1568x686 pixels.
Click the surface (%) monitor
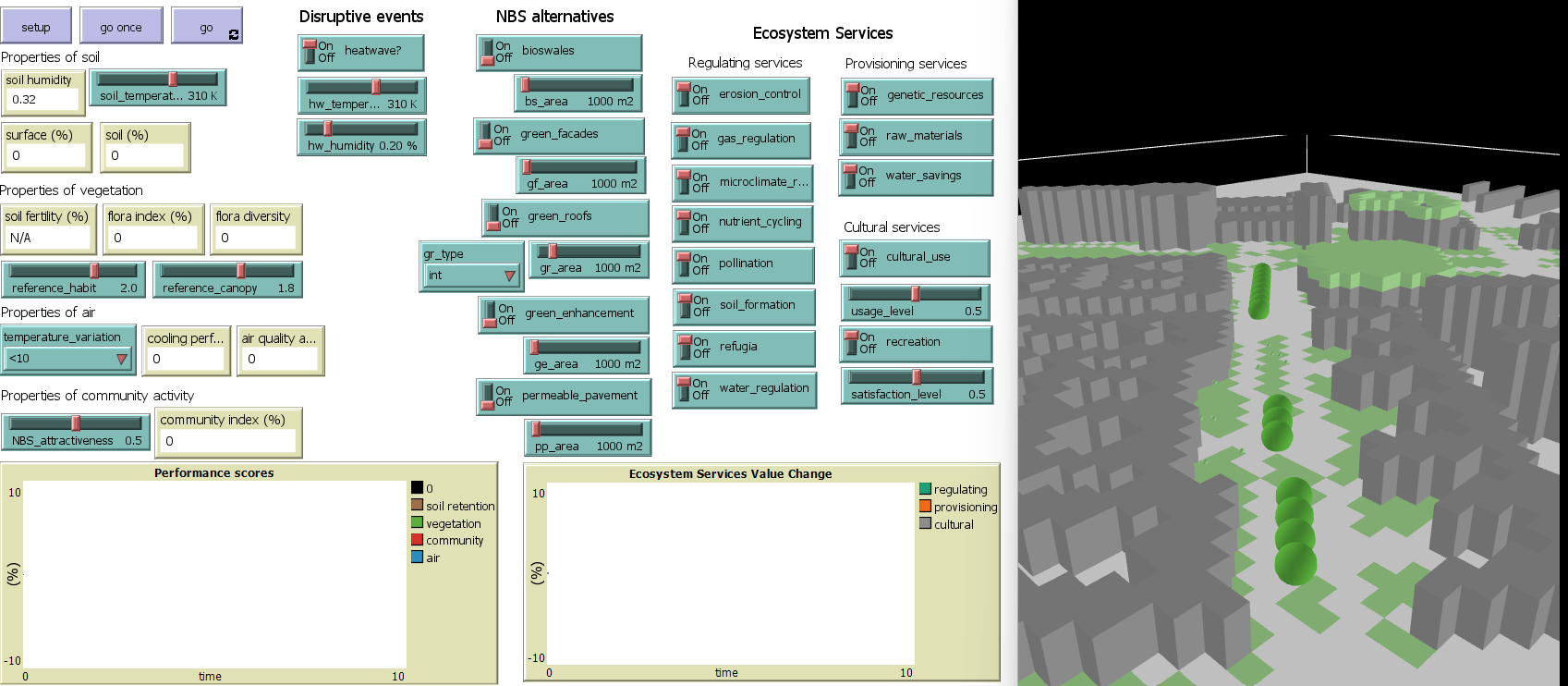[x=46, y=147]
